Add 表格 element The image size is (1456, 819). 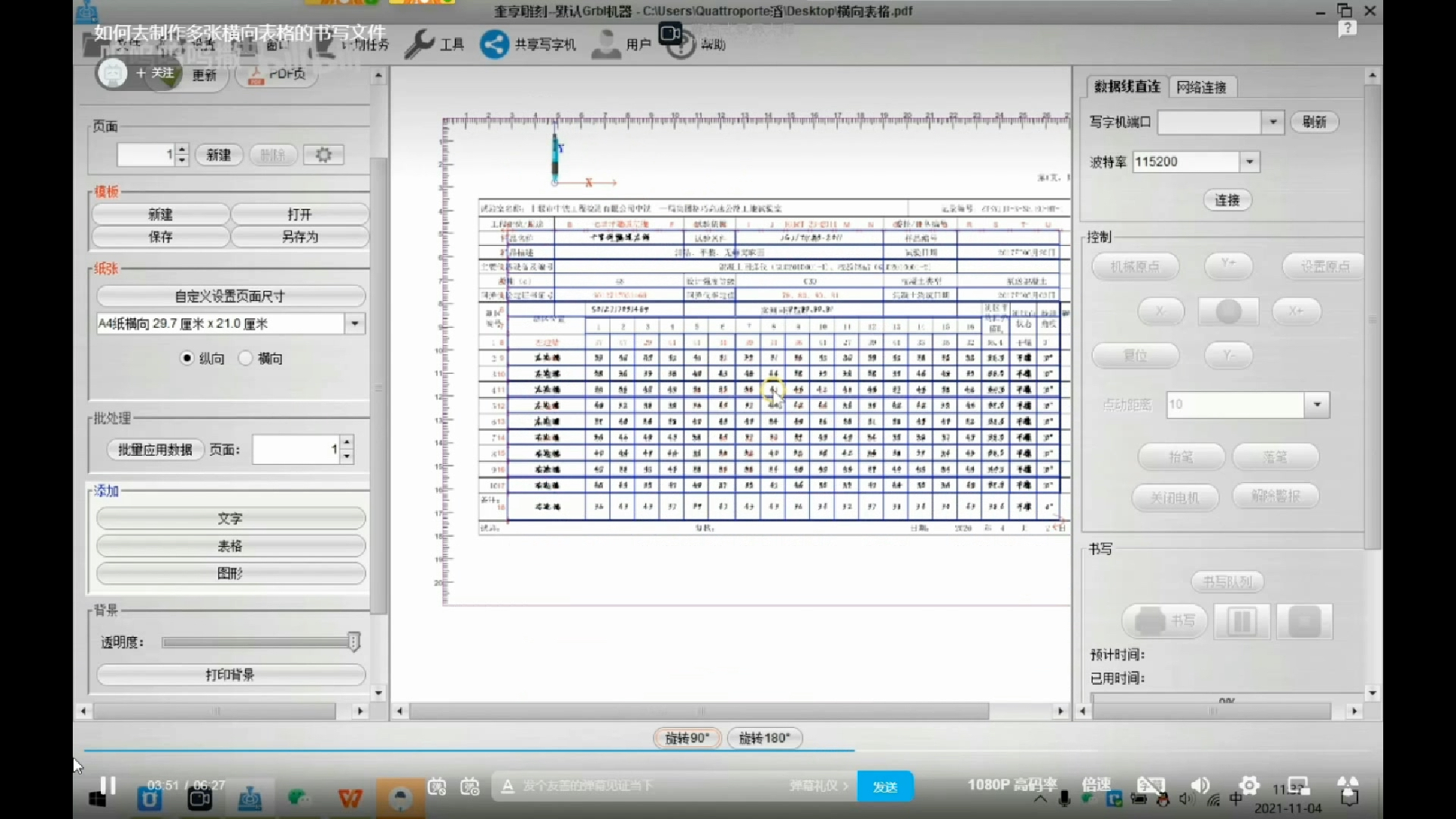(231, 546)
